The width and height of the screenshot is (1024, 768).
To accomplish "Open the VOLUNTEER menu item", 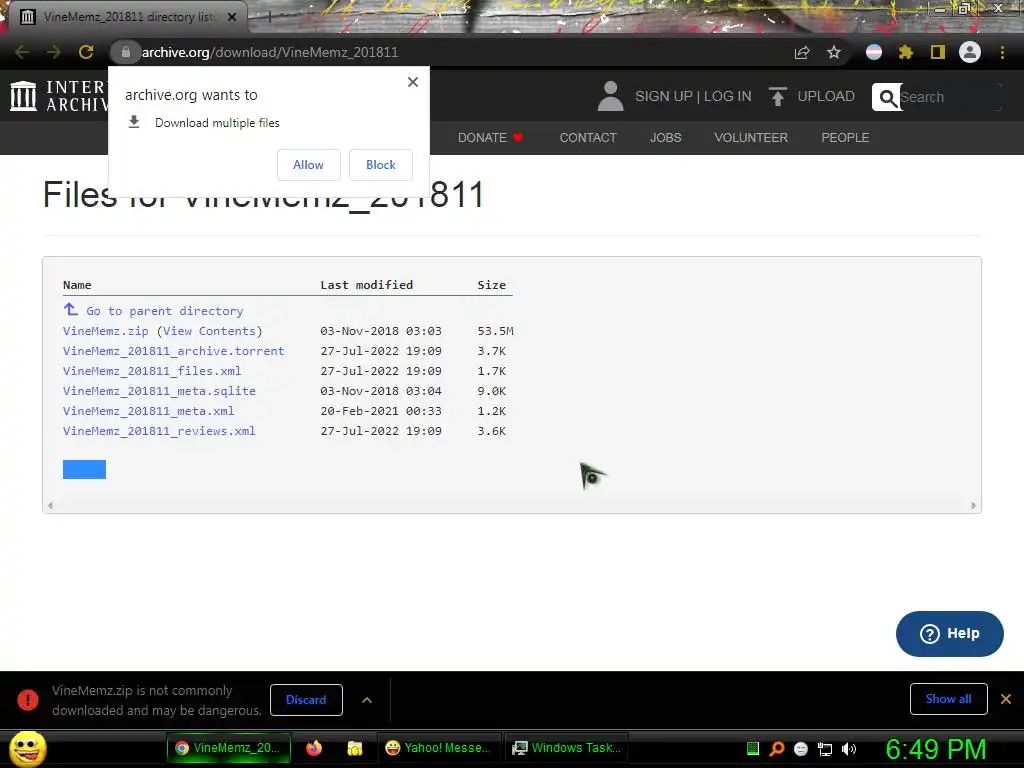I will click(x=751, y=138).
